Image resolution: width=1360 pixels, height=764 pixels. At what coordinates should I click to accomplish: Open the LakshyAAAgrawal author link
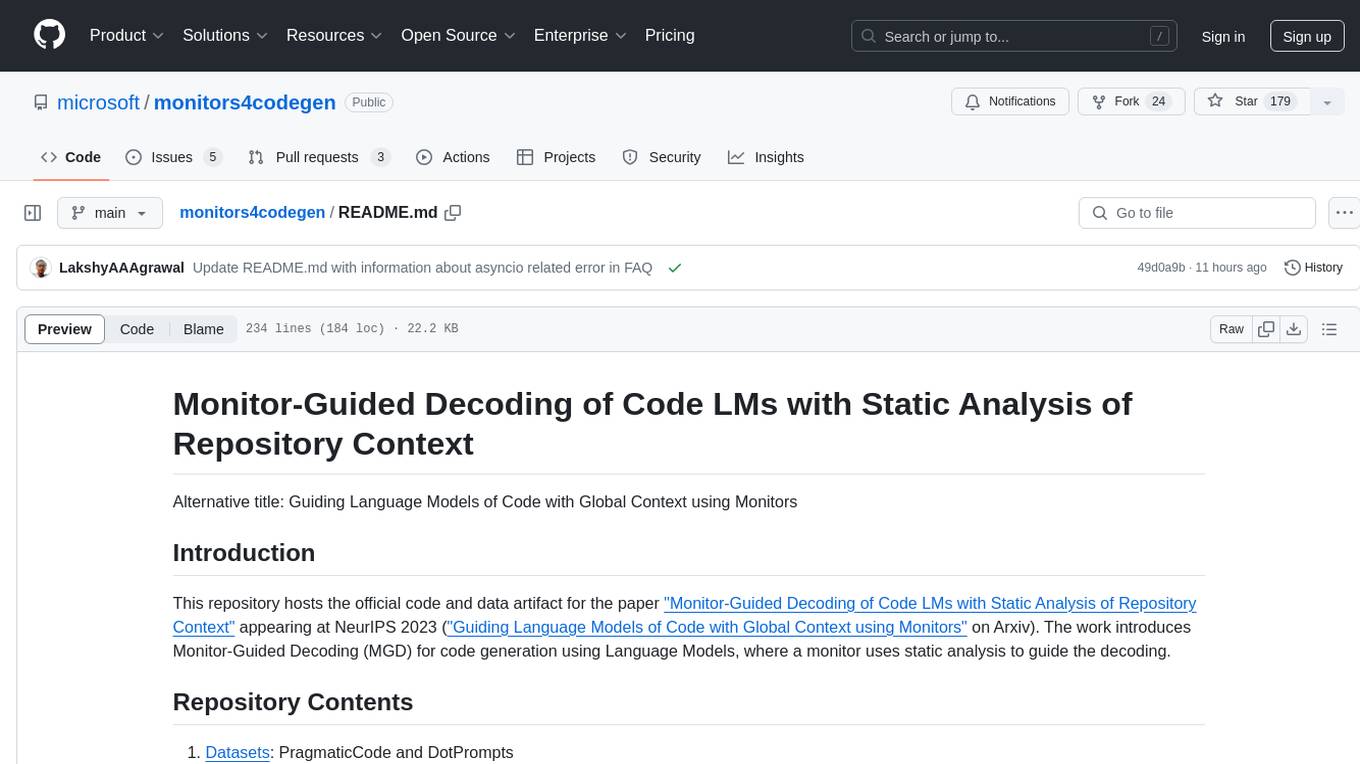[121, 268]
